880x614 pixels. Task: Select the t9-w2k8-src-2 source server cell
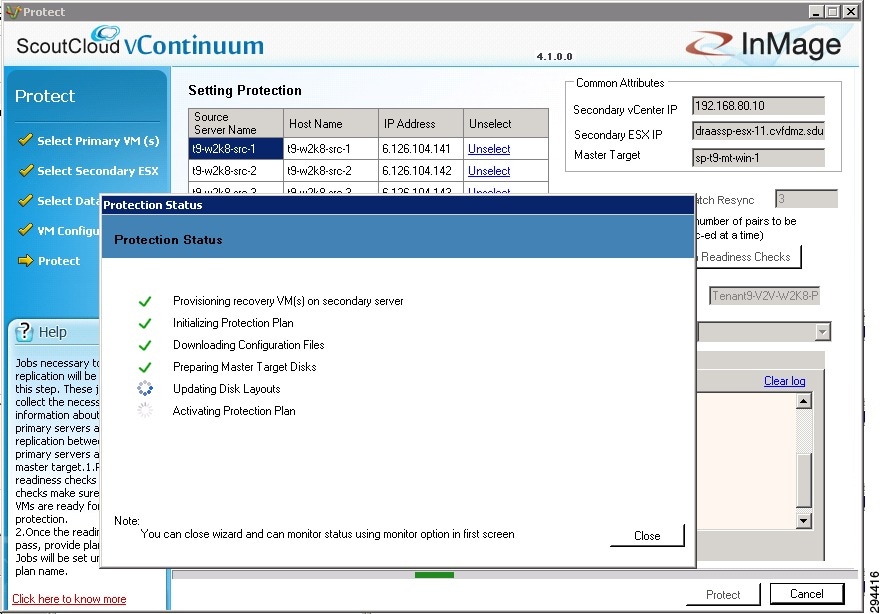click(x=236, y=171)
